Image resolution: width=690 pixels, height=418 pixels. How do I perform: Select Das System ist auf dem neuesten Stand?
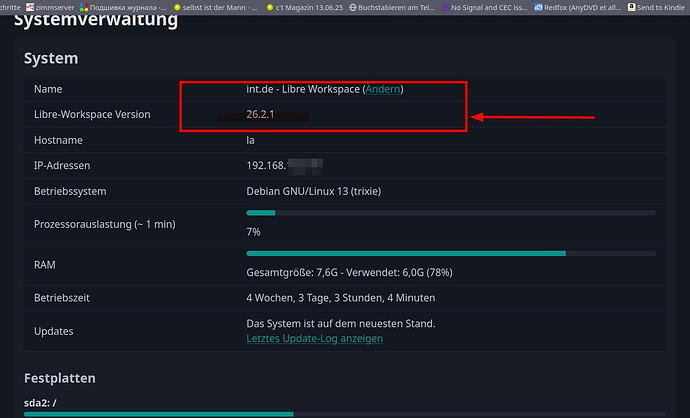coord(341,323)
